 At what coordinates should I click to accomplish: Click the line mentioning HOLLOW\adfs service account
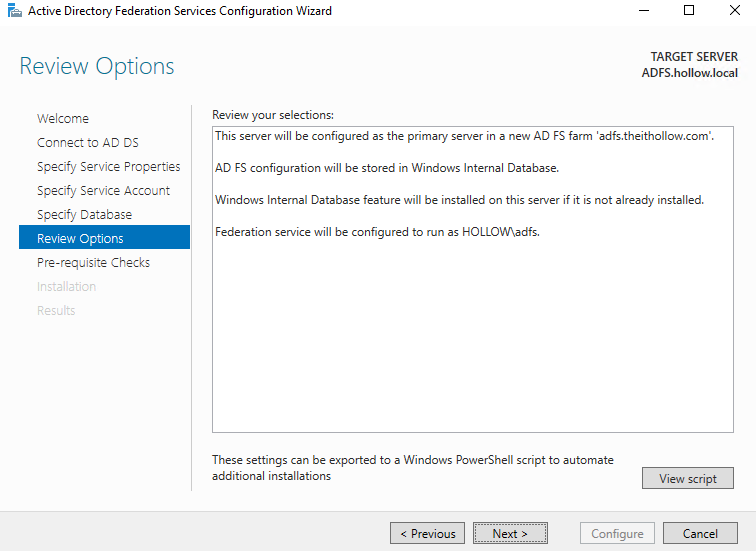coord(377,232)
